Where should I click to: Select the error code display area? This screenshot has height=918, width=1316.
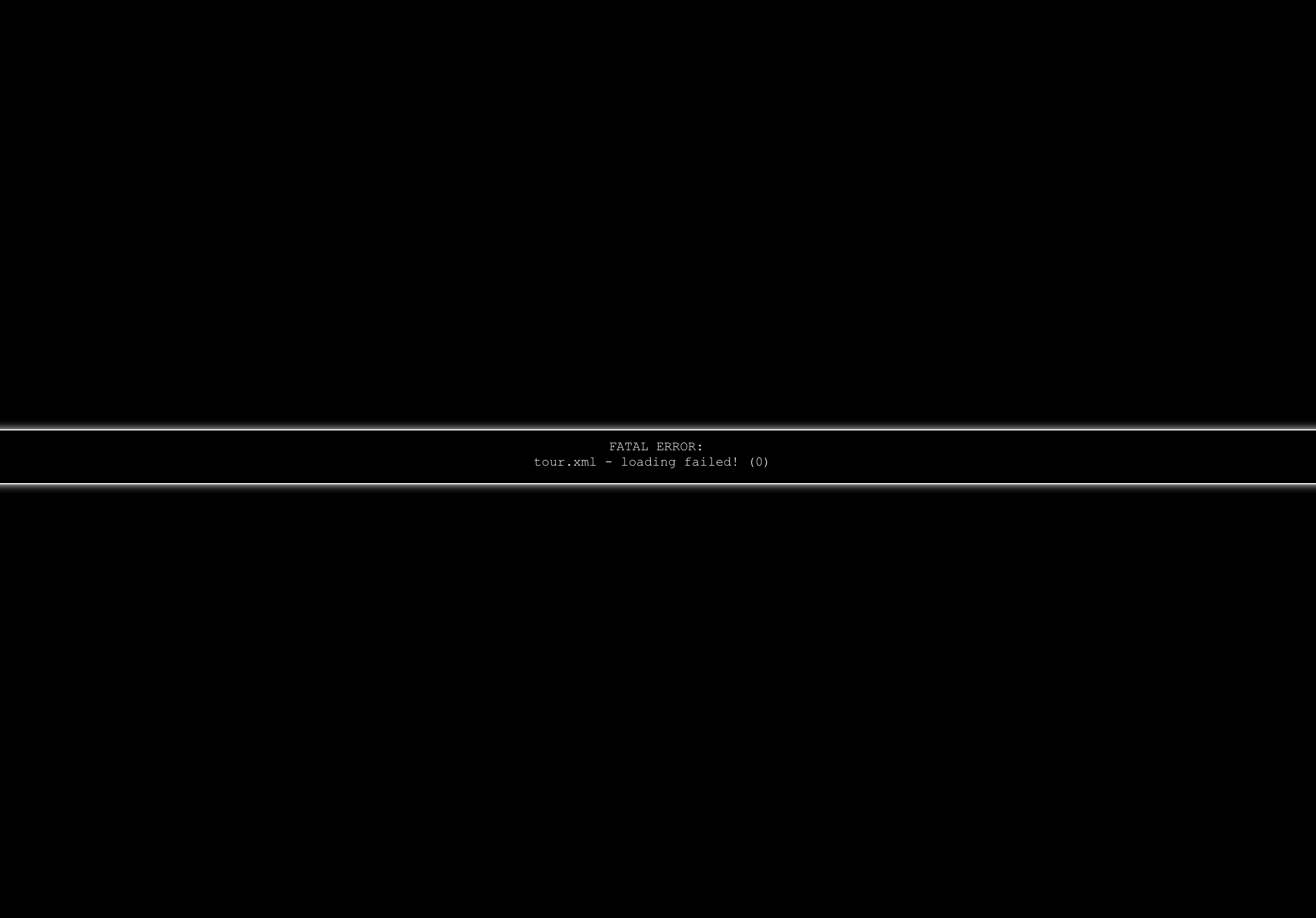click(658, 454)
